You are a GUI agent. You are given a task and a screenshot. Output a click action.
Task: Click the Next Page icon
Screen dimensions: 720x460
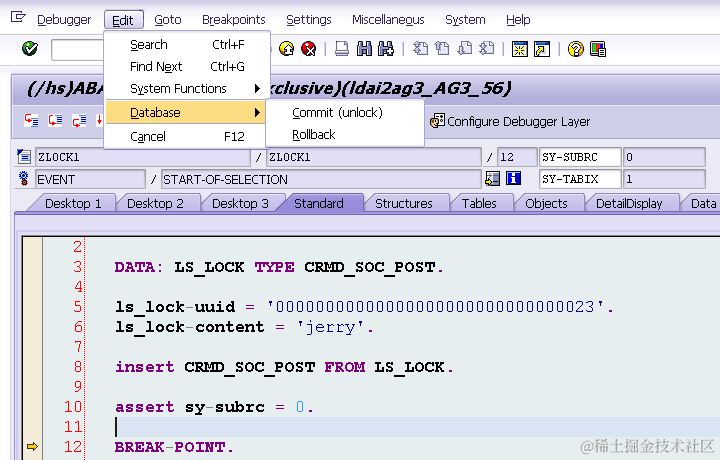point(464,48)
